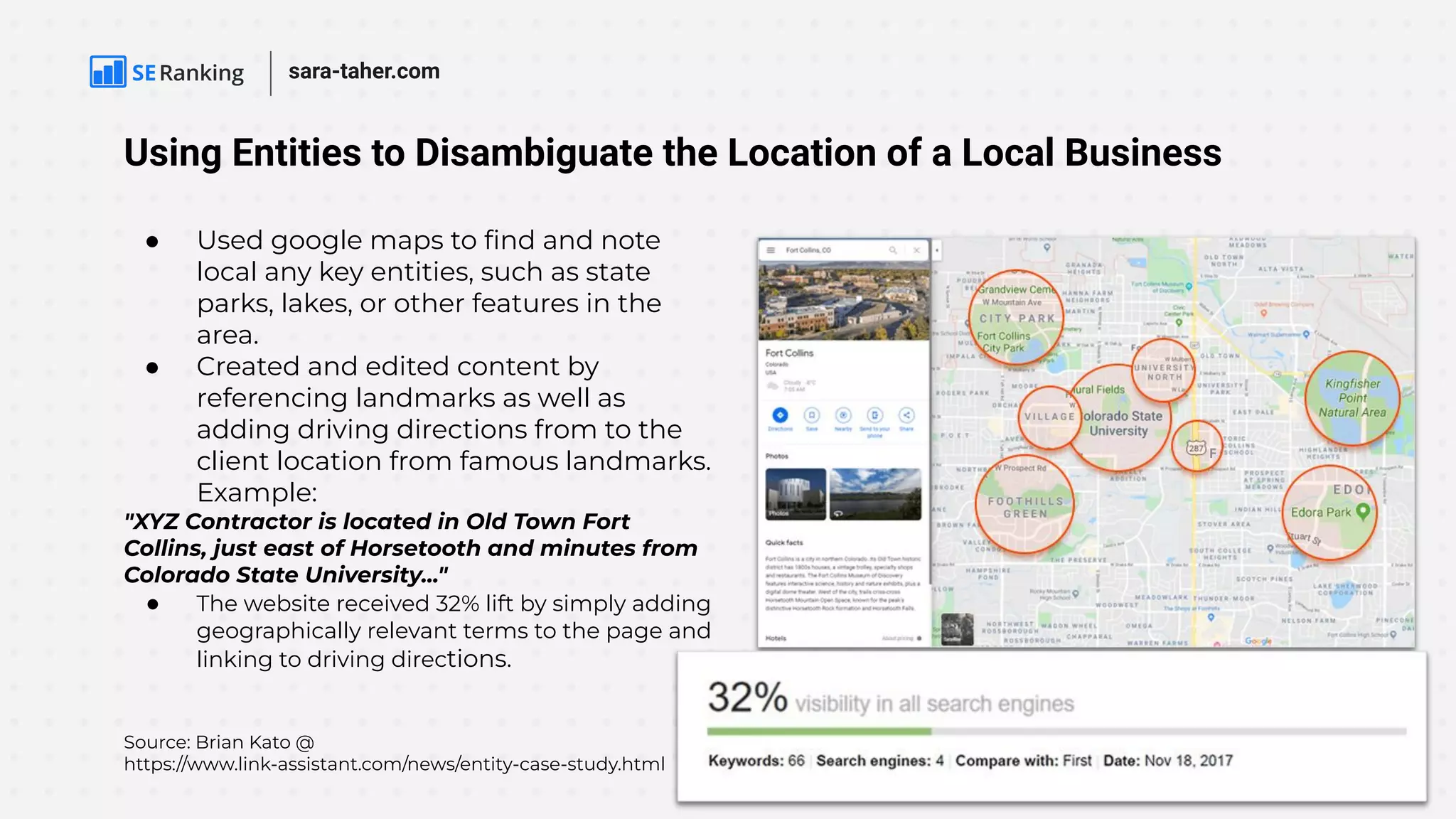Click The Shops at Foothills pin
The height and width of the screenshot is (819, 1456).
(1211, 617)
